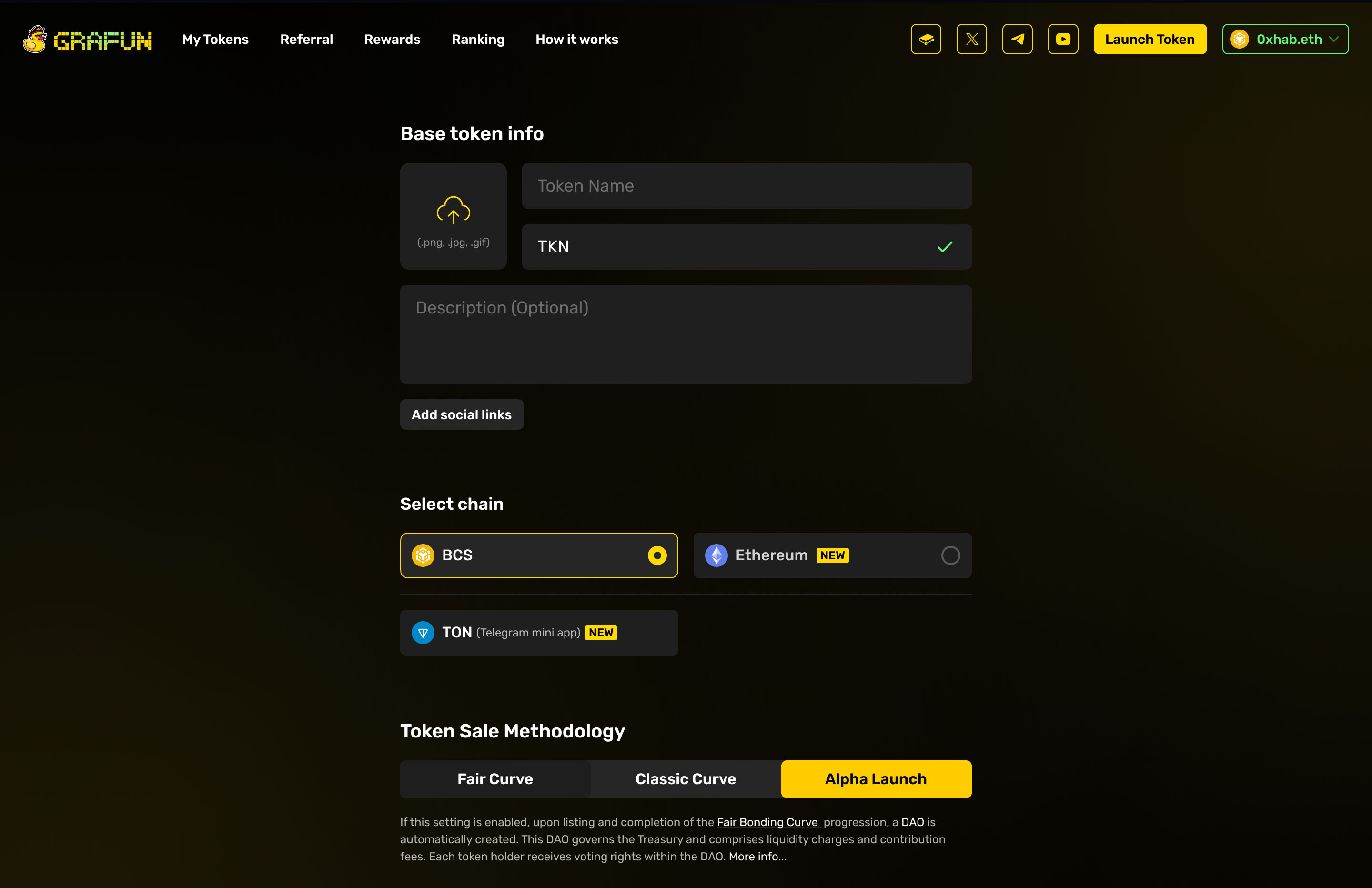
Task: Expand the 0xhab.eth wallet dropdown
Action: (1285, 39)
